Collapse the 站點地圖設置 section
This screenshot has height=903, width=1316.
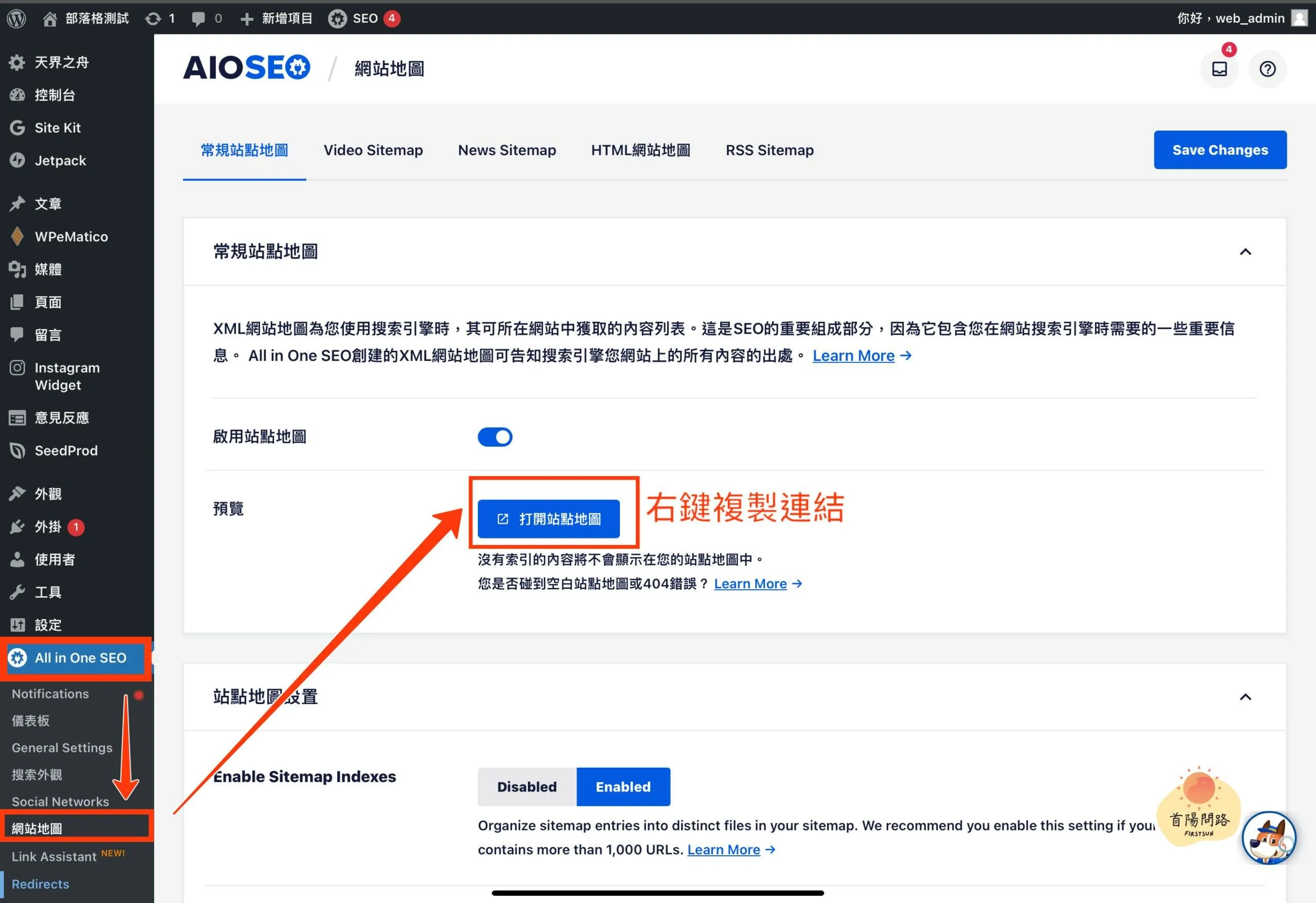pos(1245,697)
